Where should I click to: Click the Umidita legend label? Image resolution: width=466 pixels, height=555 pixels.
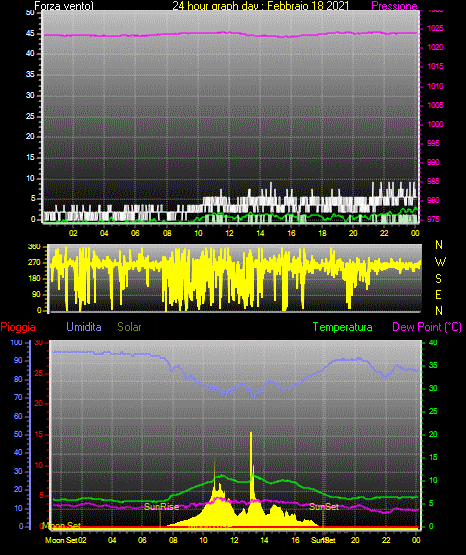click(84, 327)
